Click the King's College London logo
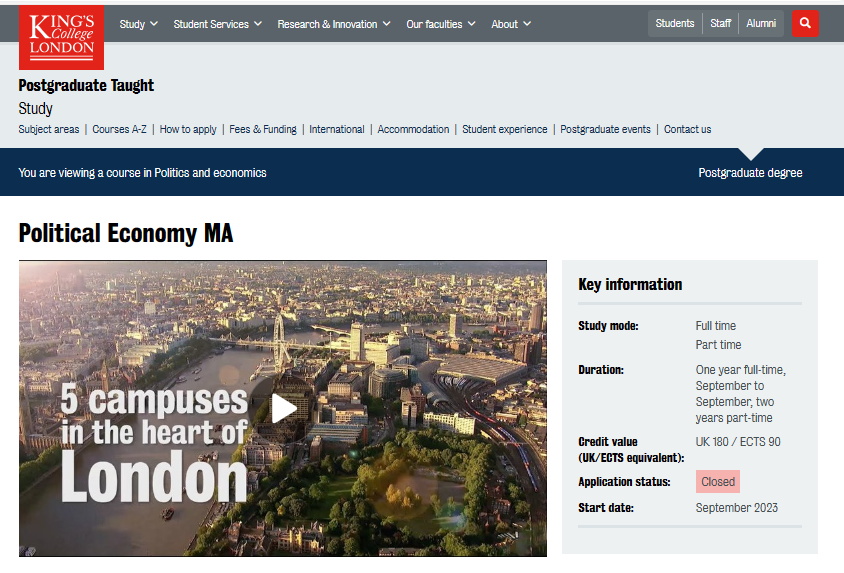This screenshot has height=573, width=844. tap(60, 35)
